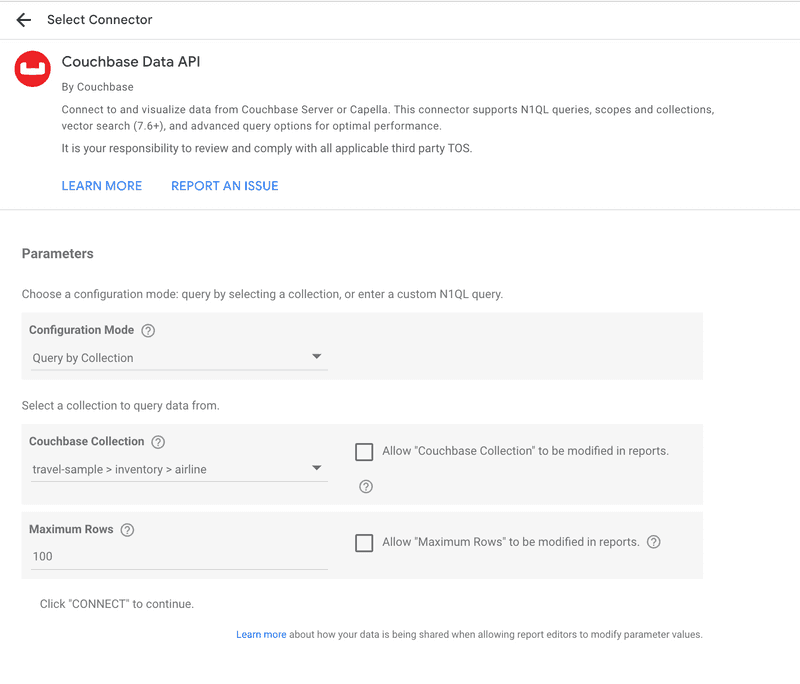The image size is (800, 684).
Task: Open help icon below Couchbase Collection checkbox
Action: [x=366, y=487]
